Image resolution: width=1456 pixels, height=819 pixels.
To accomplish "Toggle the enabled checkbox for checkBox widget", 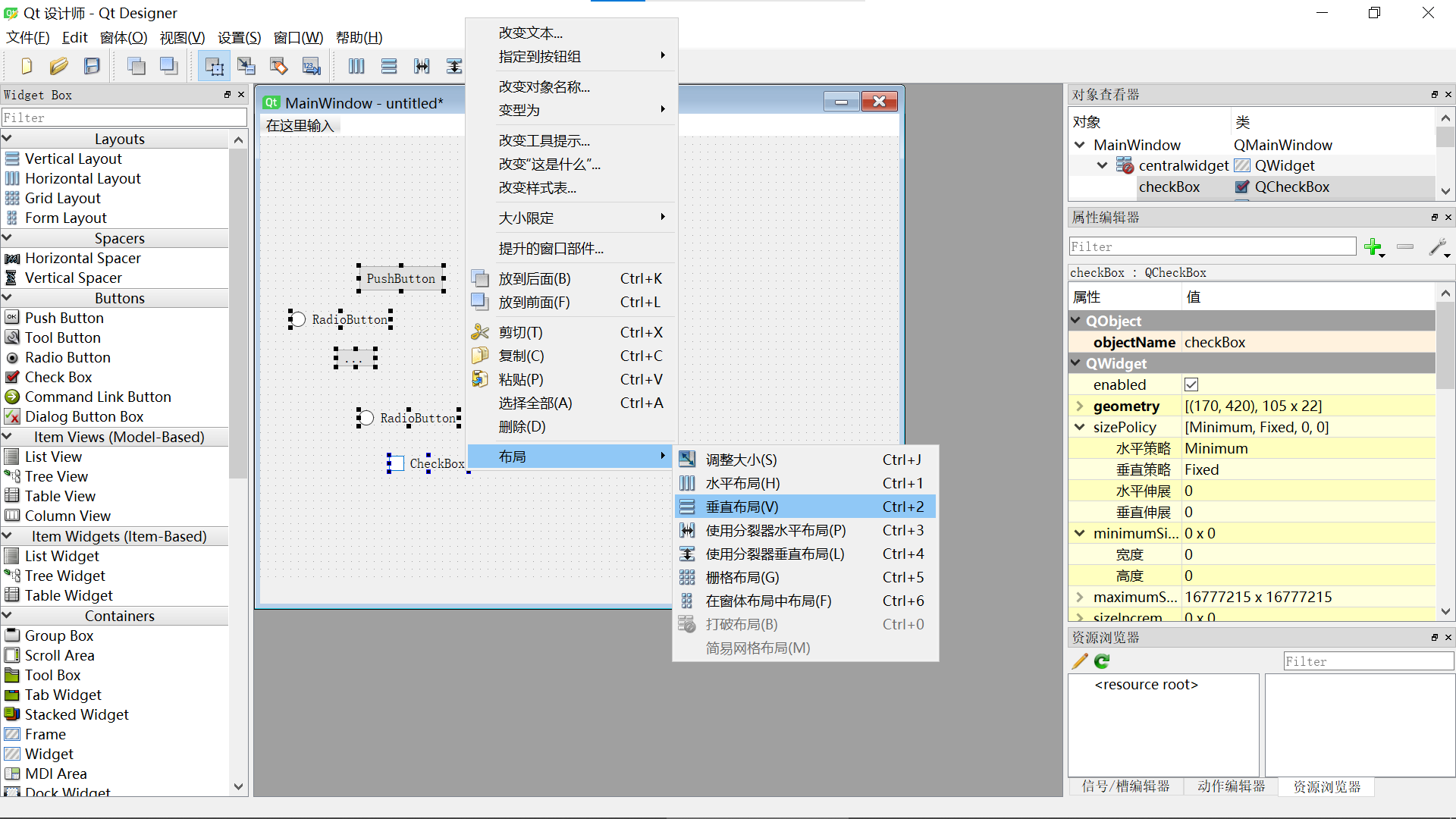I will click(x=1191, y=384).
